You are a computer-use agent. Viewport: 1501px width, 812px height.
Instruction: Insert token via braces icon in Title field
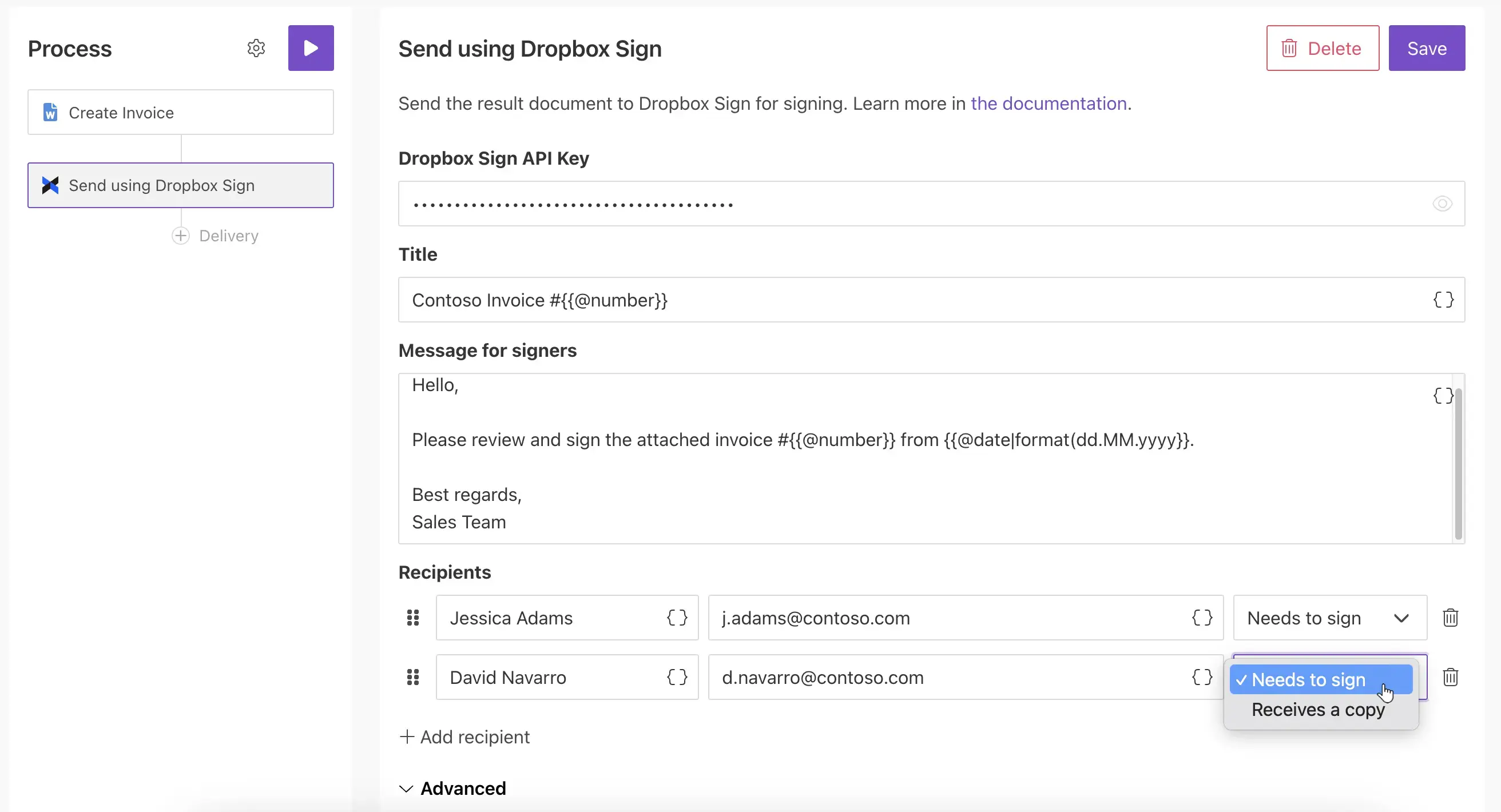pos(1443,300)
